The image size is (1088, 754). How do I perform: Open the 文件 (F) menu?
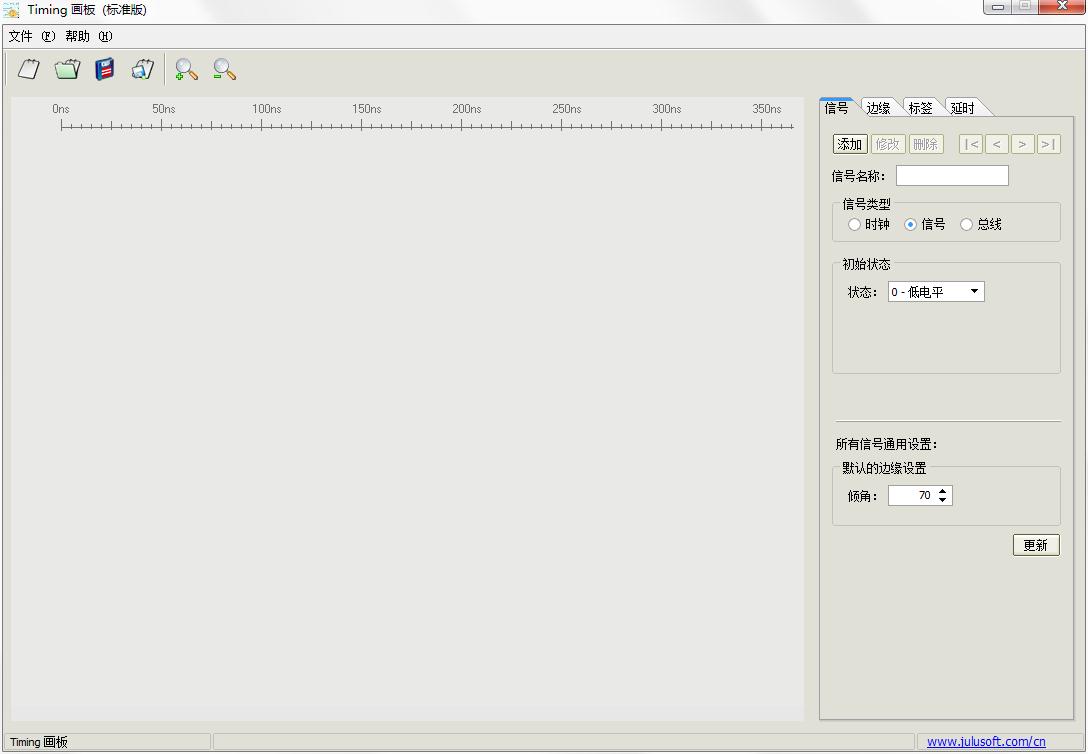point(32,36)
